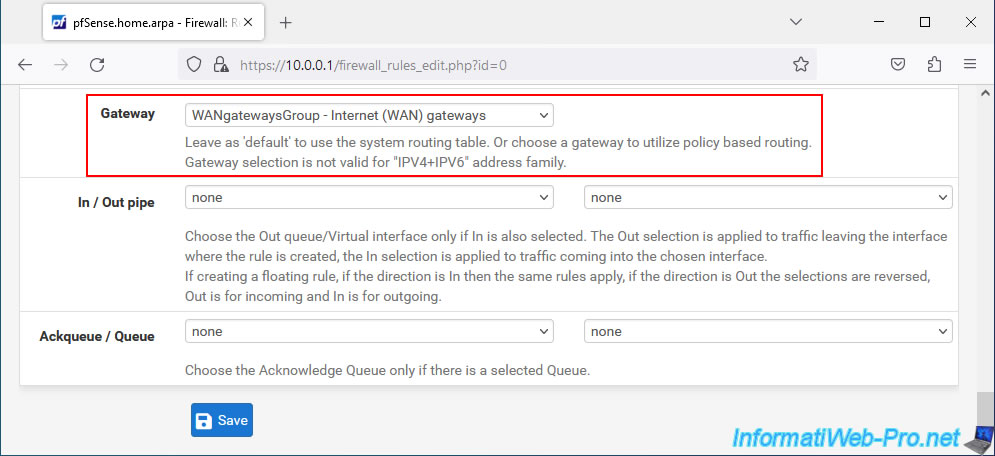Click the padlock site security icon
The width and height of the screenshot is (995, 456).
click(220, 65)
